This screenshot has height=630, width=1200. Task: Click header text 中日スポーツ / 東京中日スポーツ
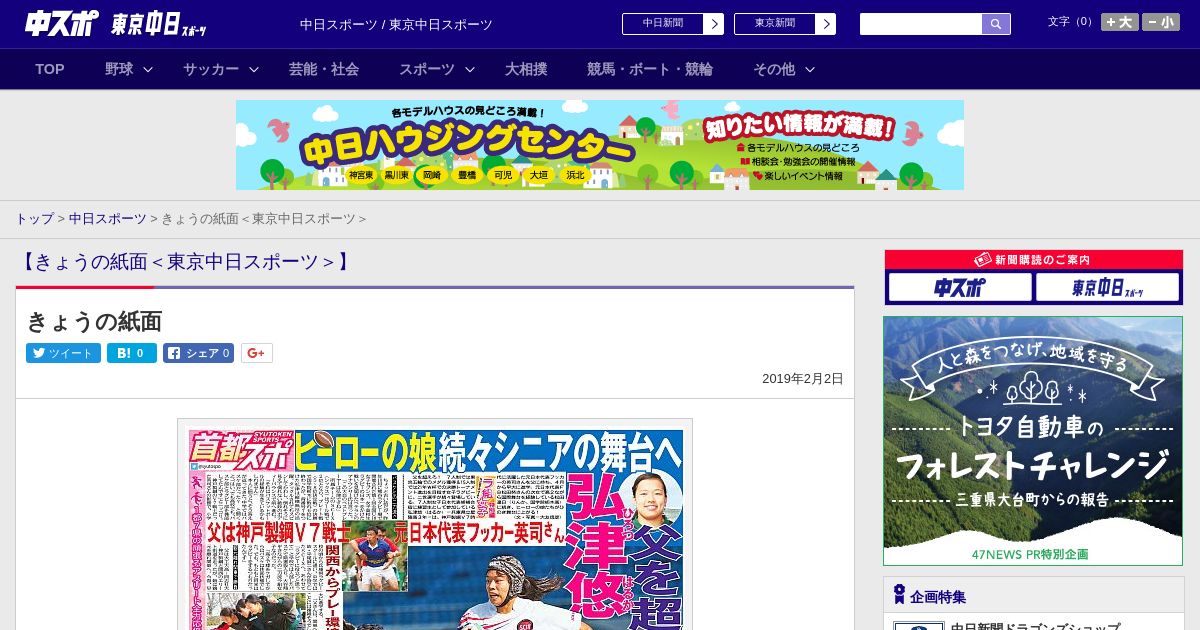tap(396, 24)
